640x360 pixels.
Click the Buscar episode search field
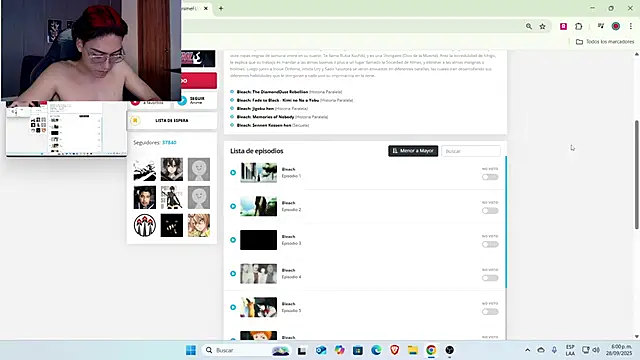[x=471, y=151]
